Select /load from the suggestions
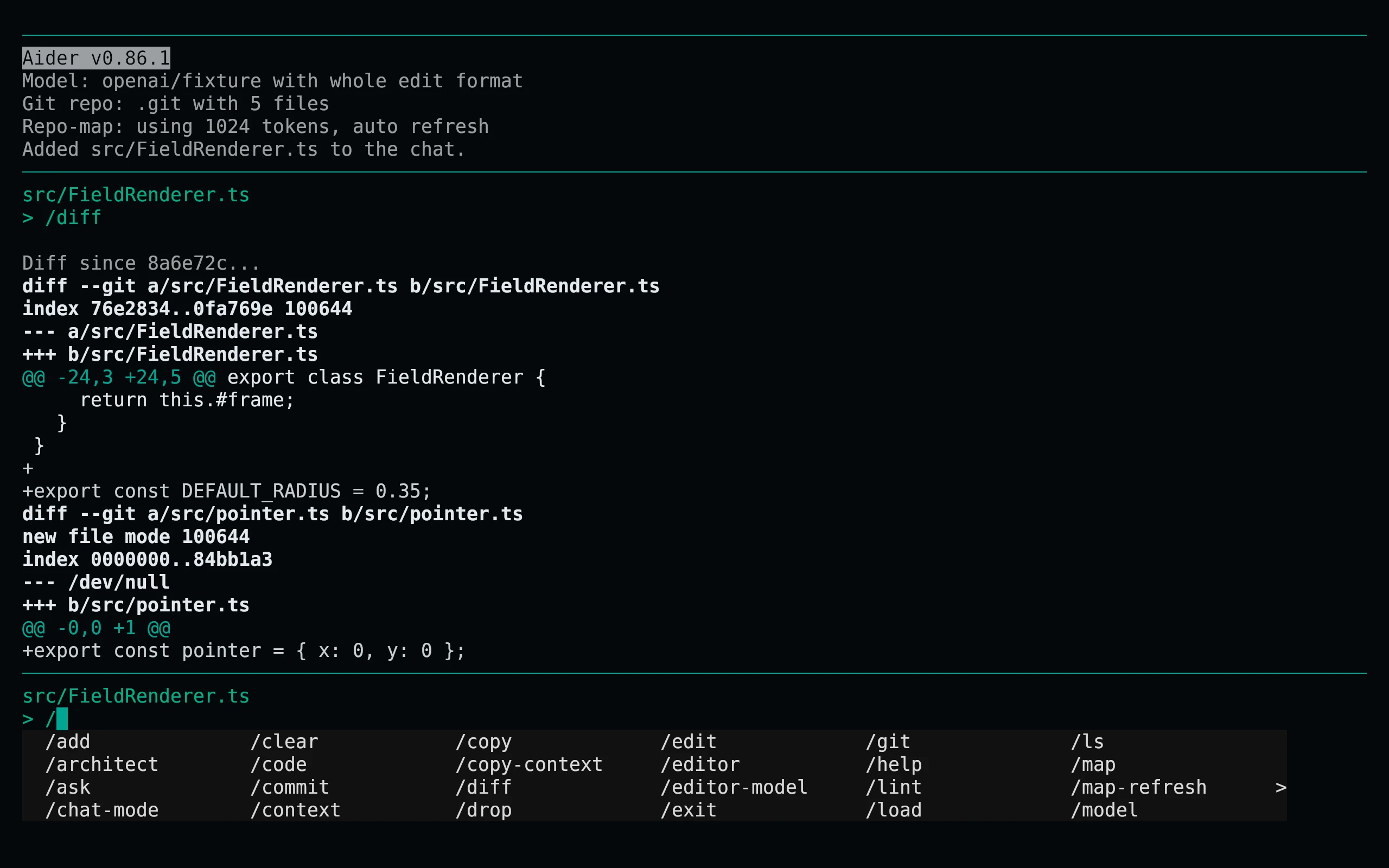Screen dimensions: 1389x868 [x=894, y=810]
